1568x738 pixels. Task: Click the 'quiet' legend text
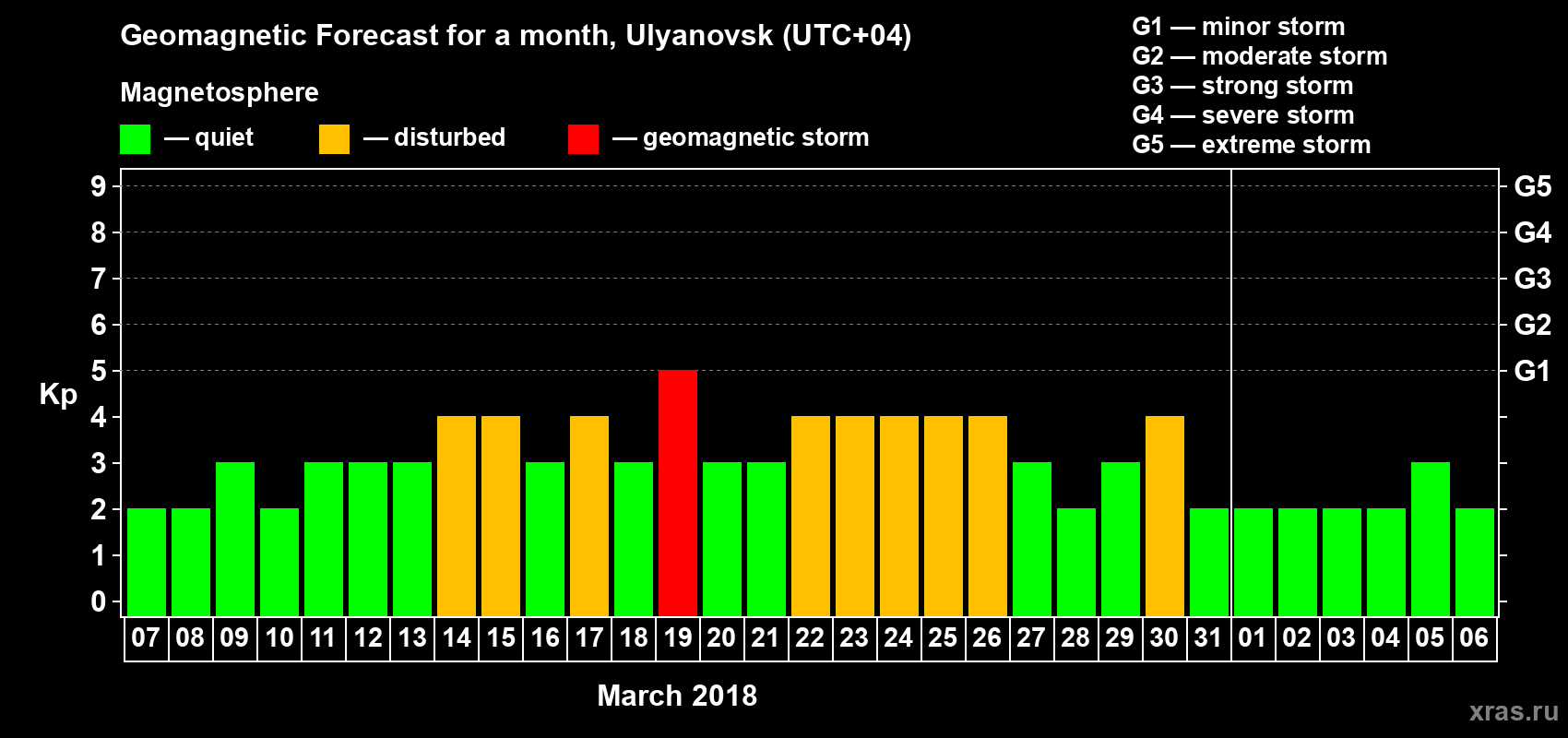tap(224, 138)
